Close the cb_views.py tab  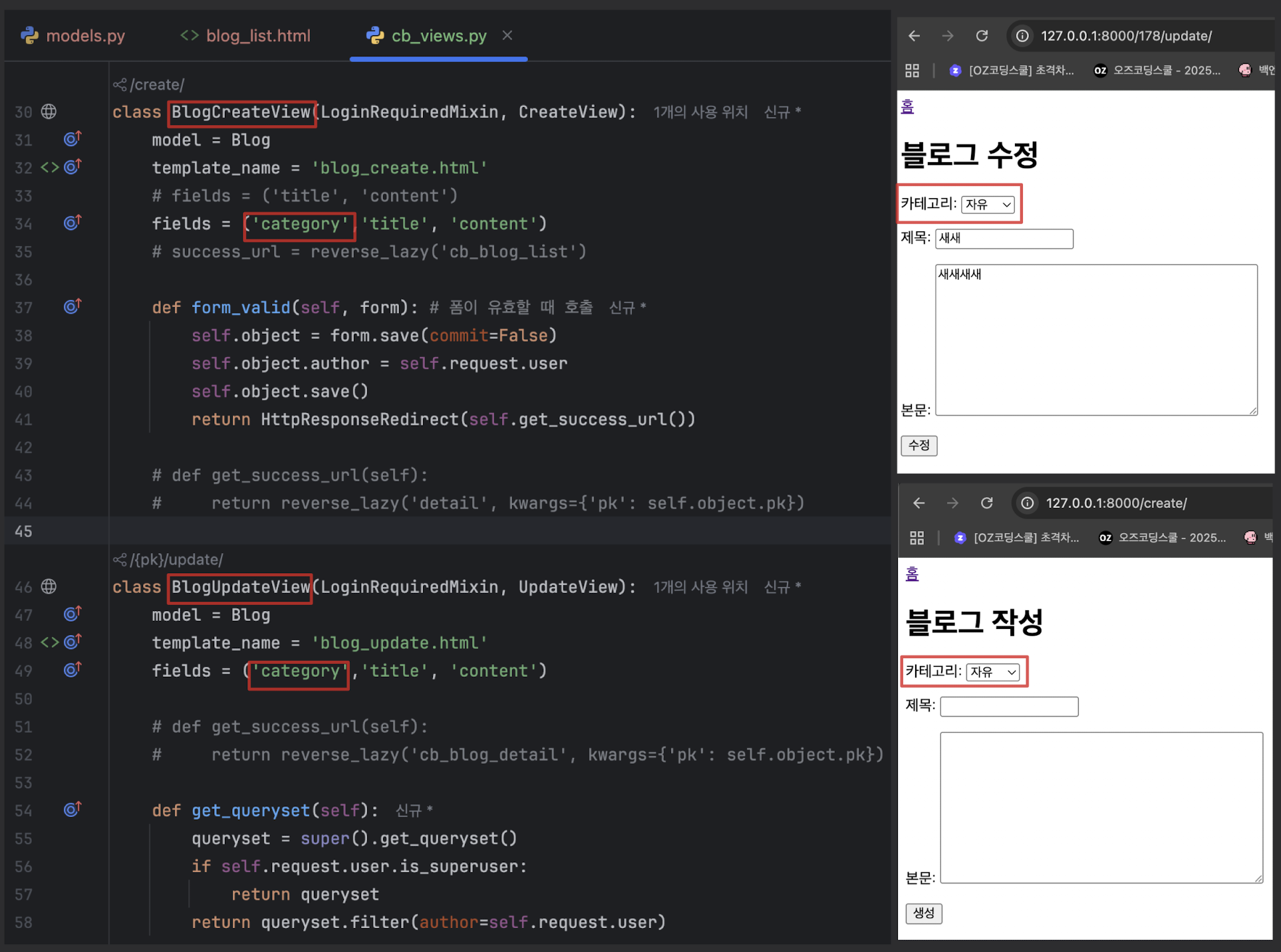[x=507, y=35]
